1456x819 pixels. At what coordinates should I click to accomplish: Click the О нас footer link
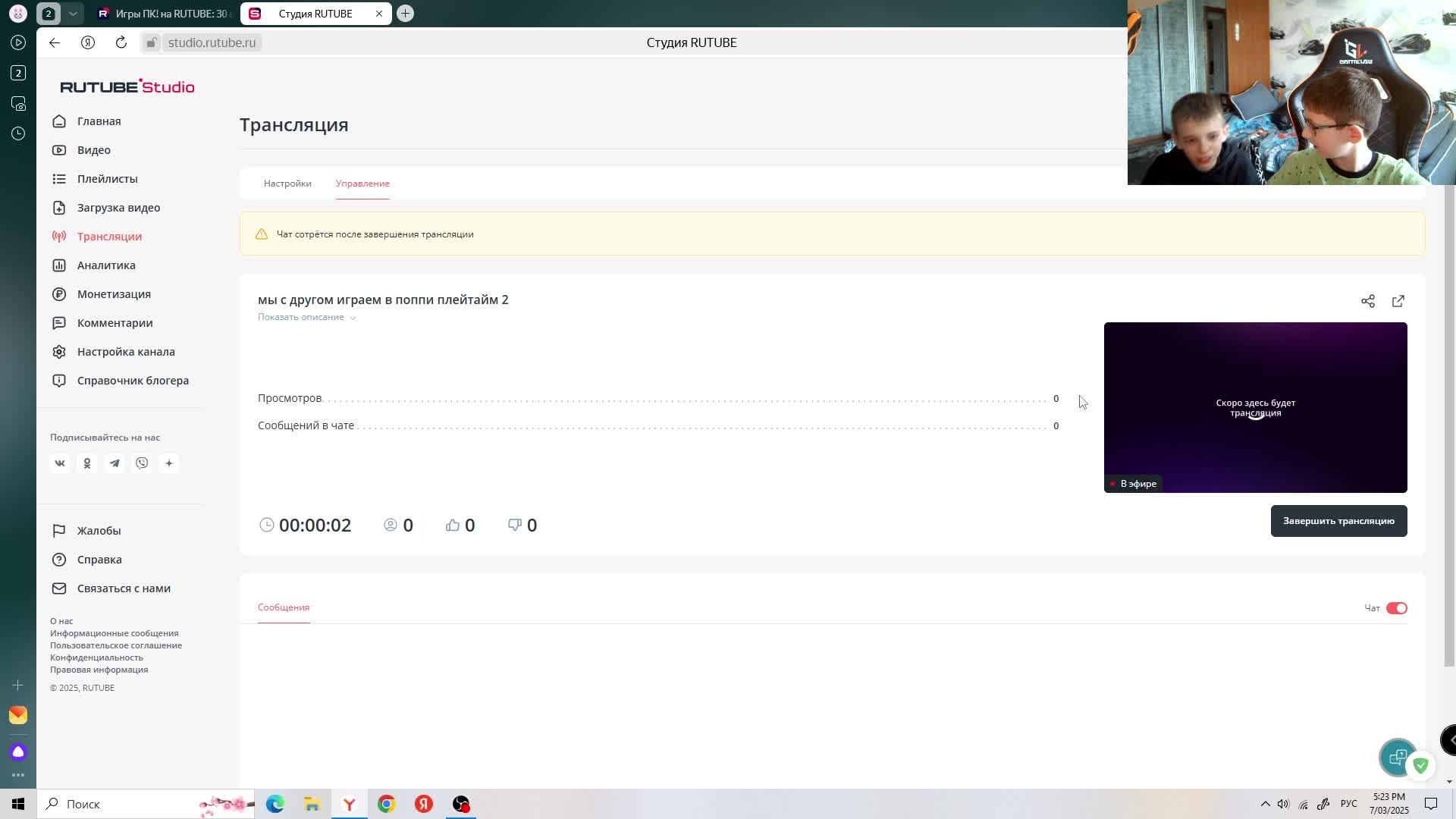(61, 621)
